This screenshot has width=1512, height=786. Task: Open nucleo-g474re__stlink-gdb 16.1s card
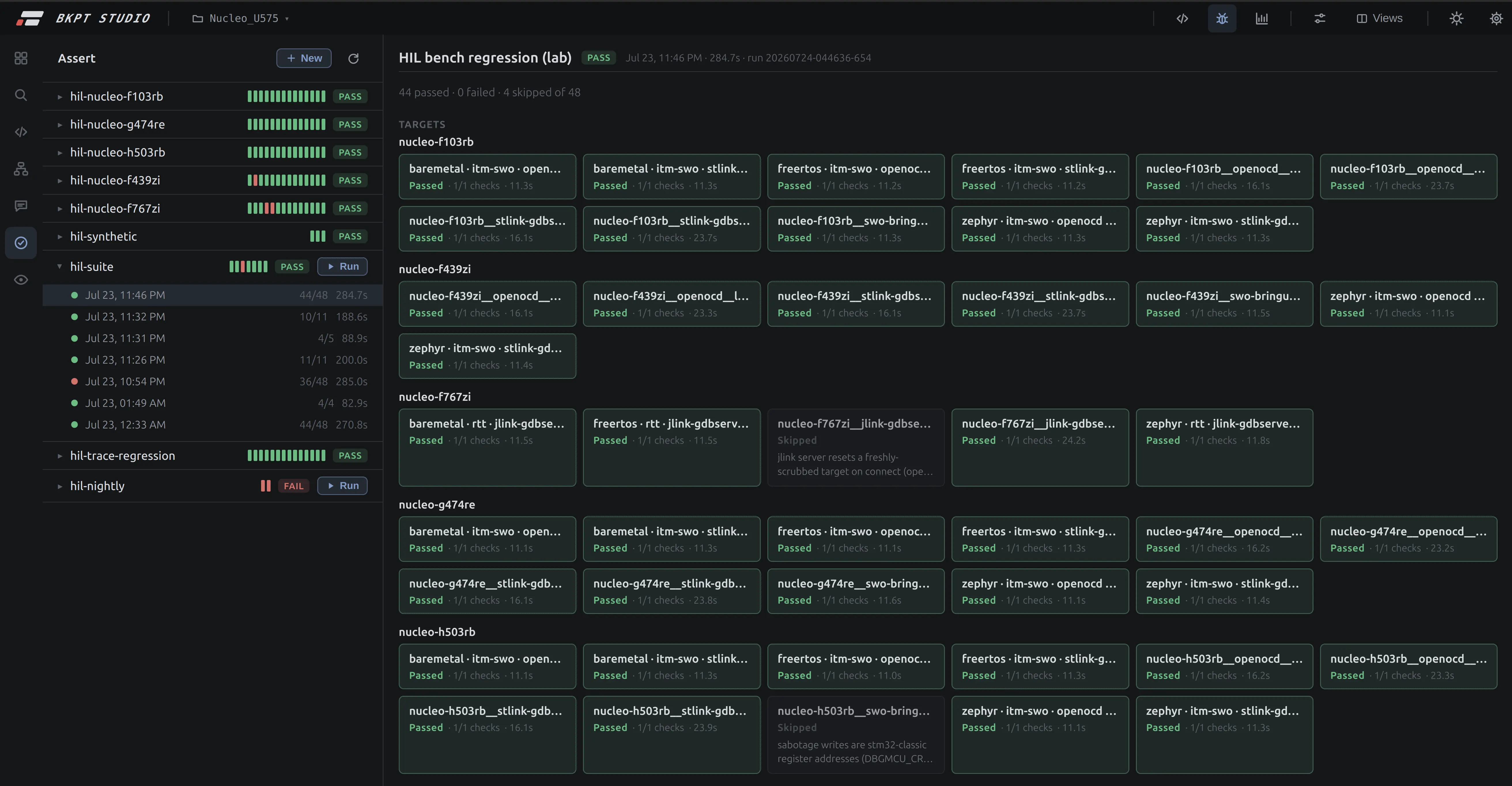[x=487, y=591]
